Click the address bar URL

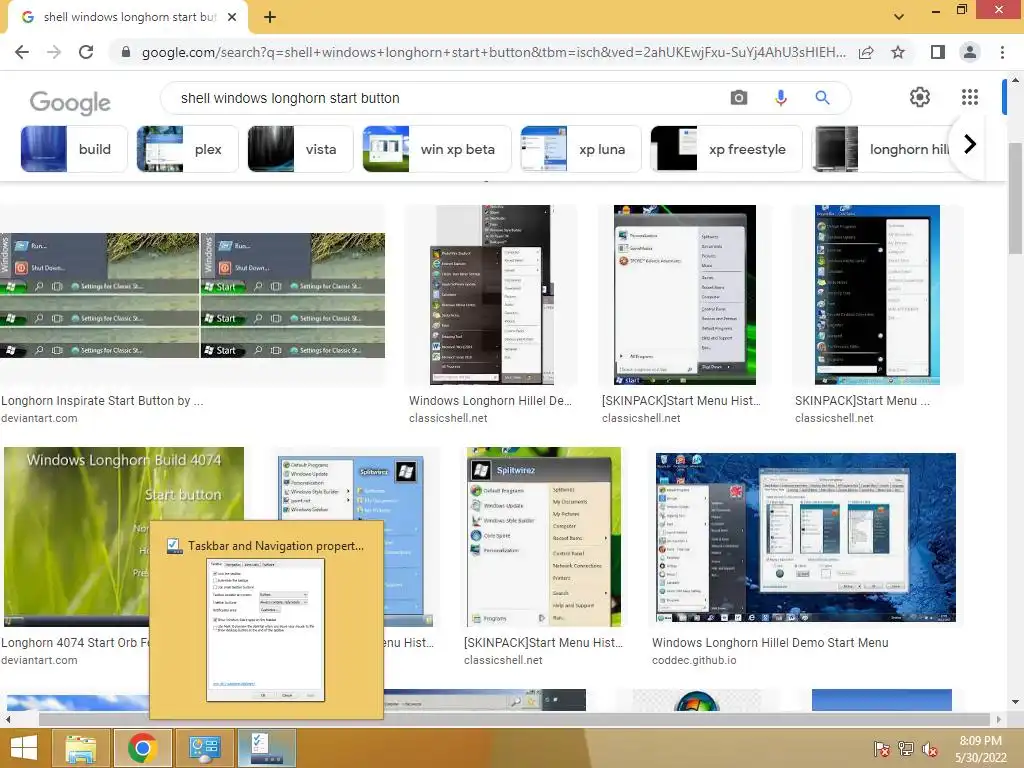pyautogui.click(x=493, y=52)
